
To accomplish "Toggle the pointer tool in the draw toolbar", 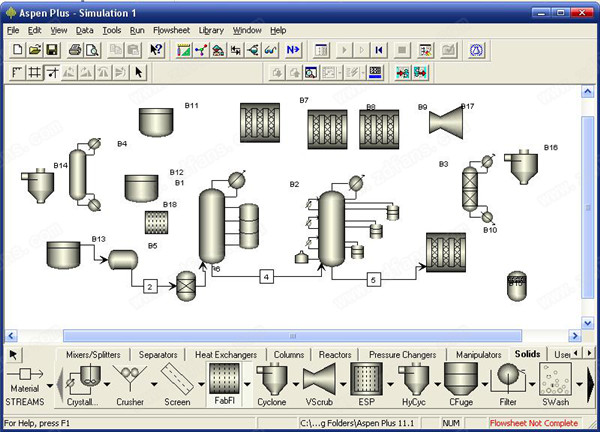I will (139, 72).
